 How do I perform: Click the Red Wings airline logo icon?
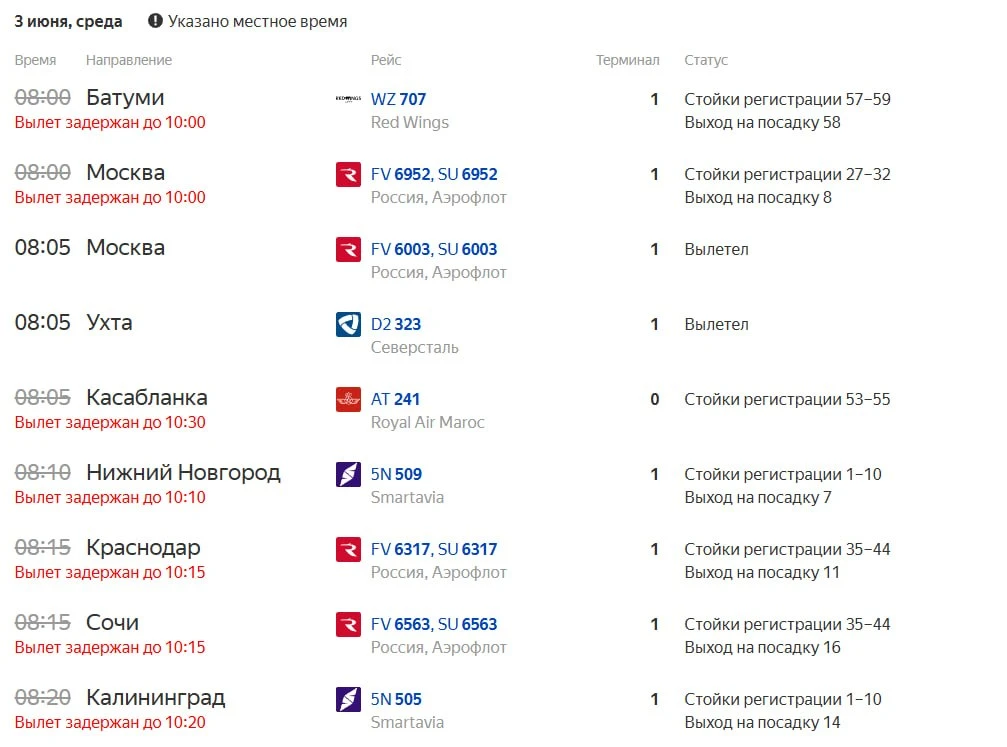(348, 99)
